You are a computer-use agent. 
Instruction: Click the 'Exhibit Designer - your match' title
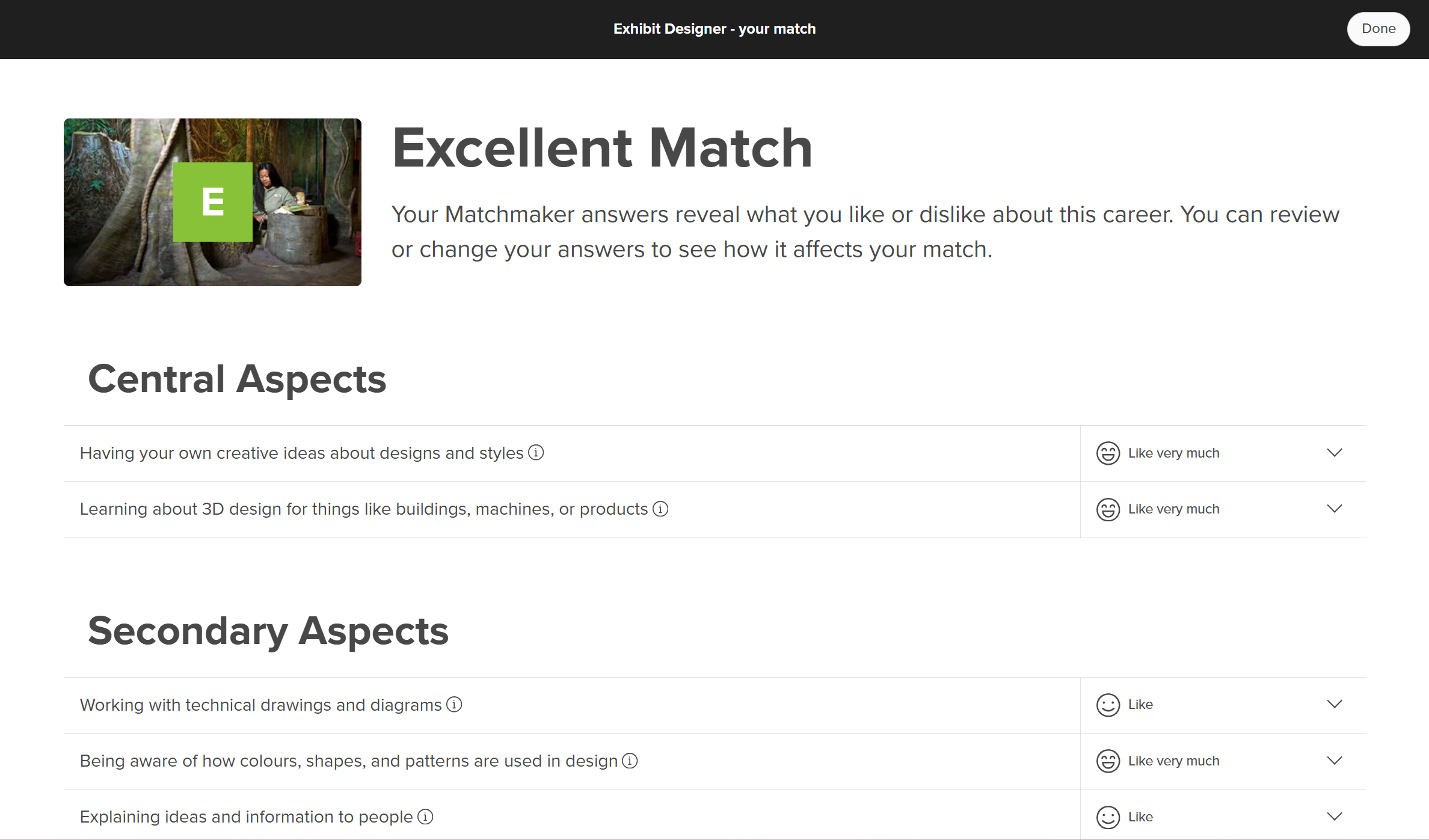[x=714, y=29]
